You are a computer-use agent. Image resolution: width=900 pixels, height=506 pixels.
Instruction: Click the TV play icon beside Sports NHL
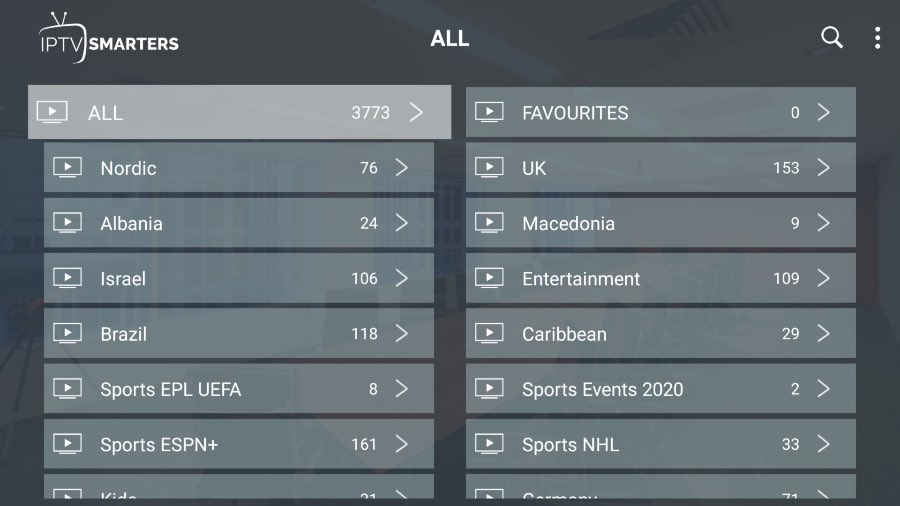coord(489,444)
